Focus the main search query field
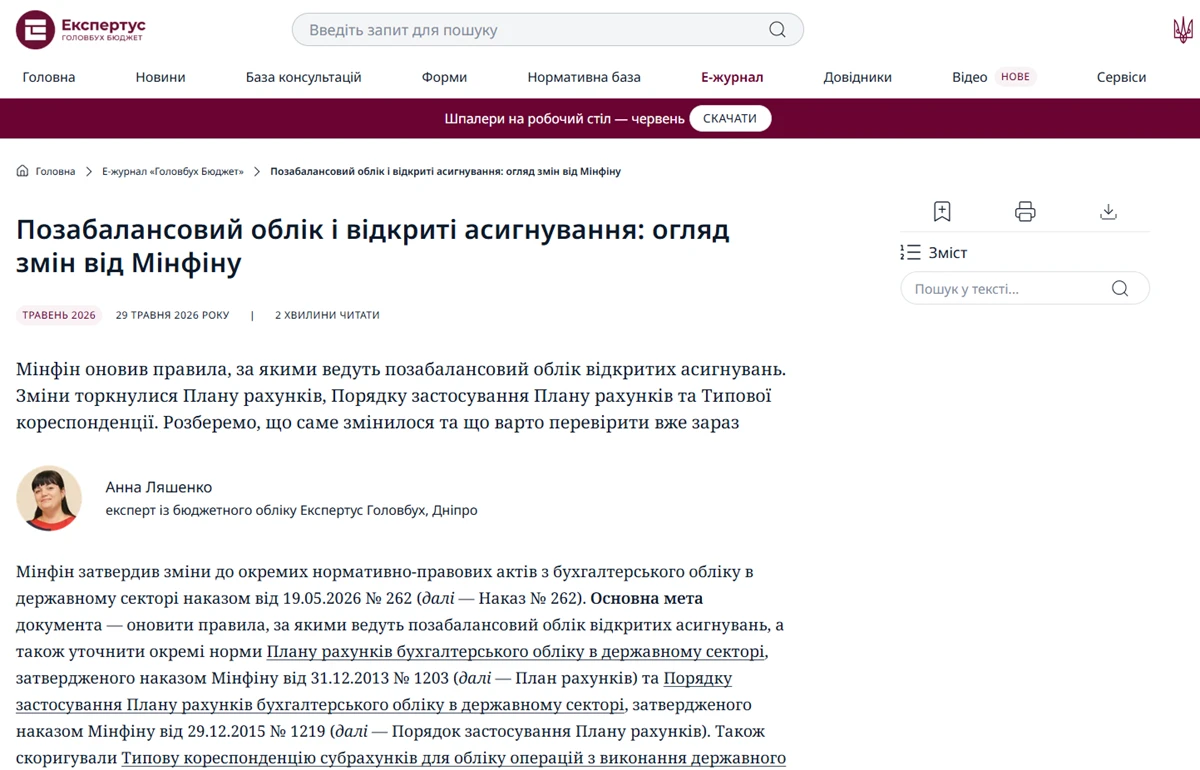 pos(548,30)
